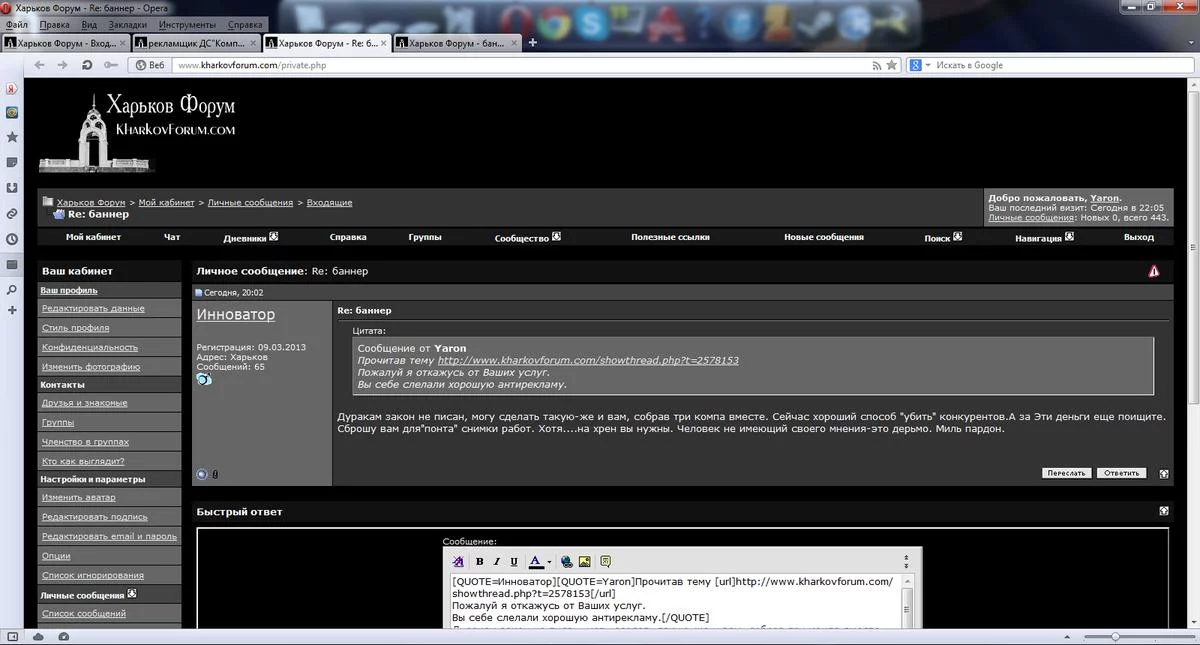Click into the address bar URL field
The height and width of the screenshot is (645, 1200).
pyautogui.click(x=520, y=65)
